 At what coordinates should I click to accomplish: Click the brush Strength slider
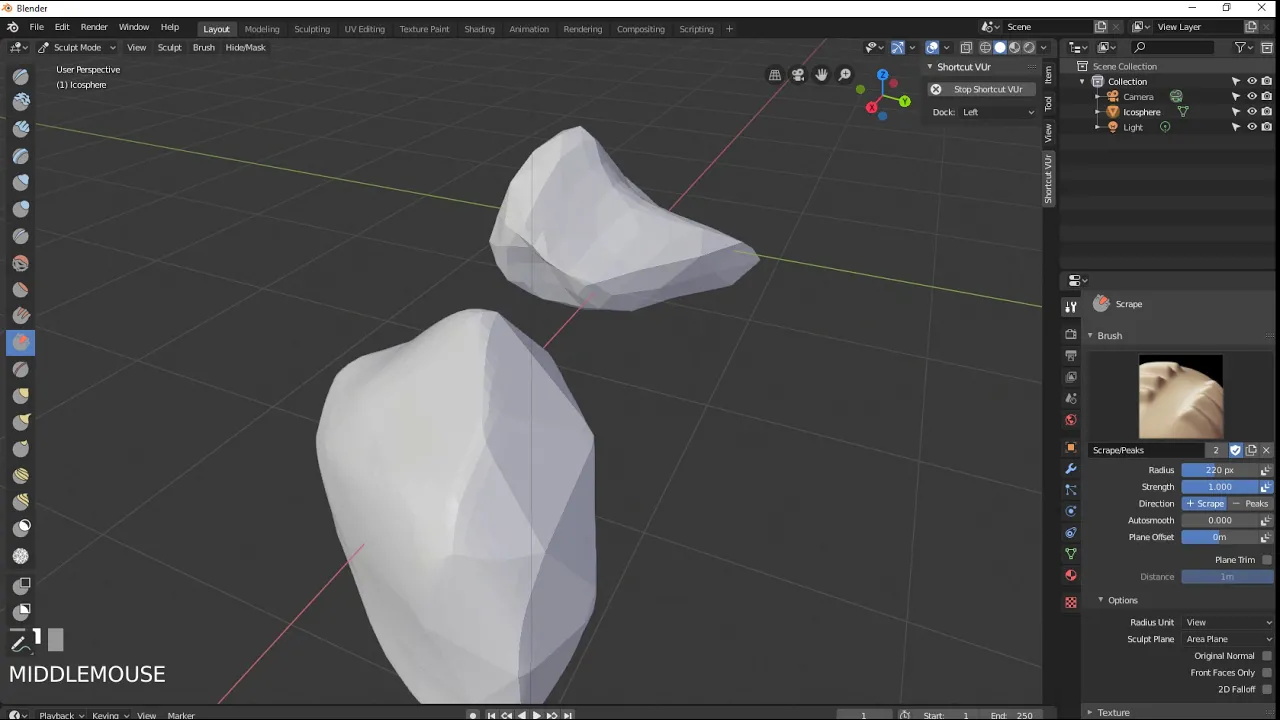tap(1219, 487)
